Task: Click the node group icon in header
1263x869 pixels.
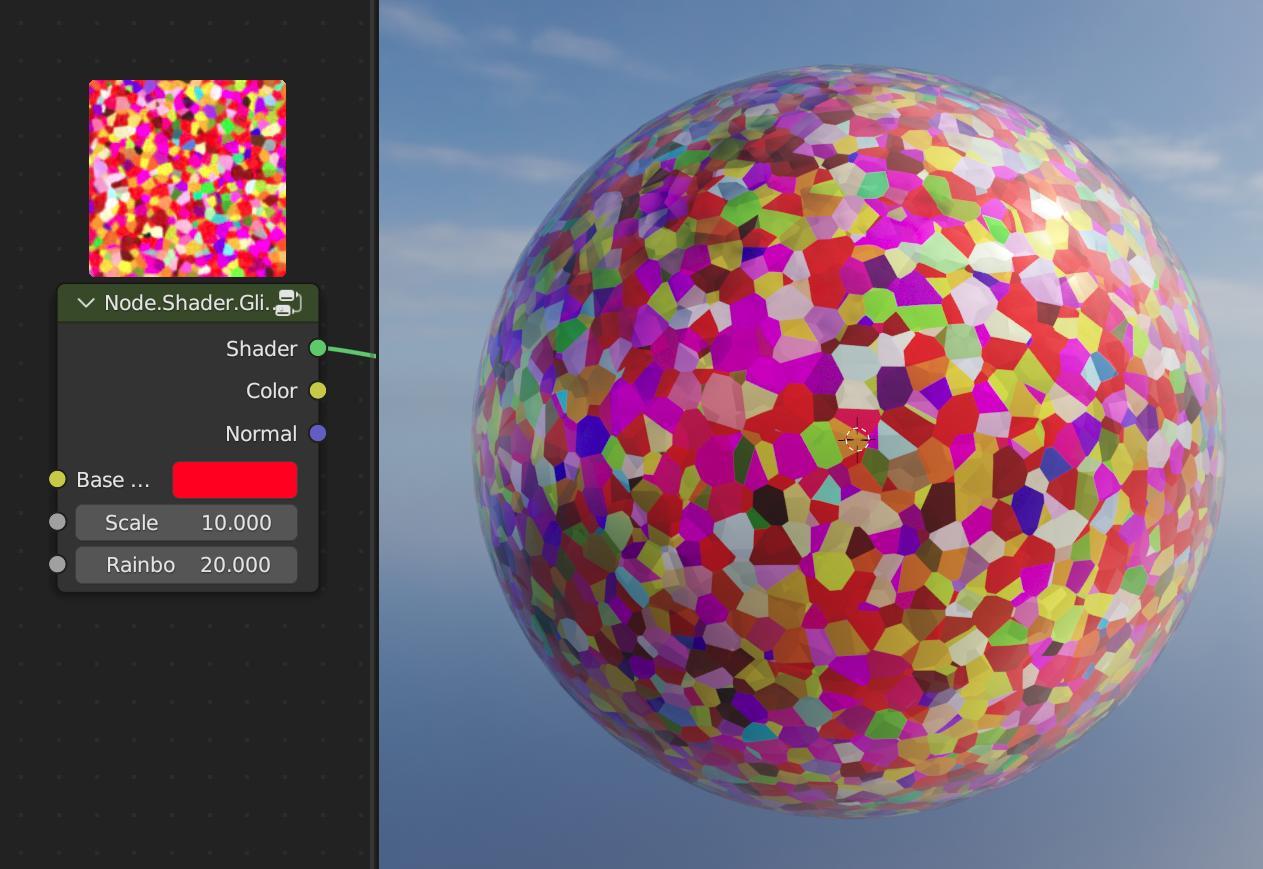Action: click(289, 303)
